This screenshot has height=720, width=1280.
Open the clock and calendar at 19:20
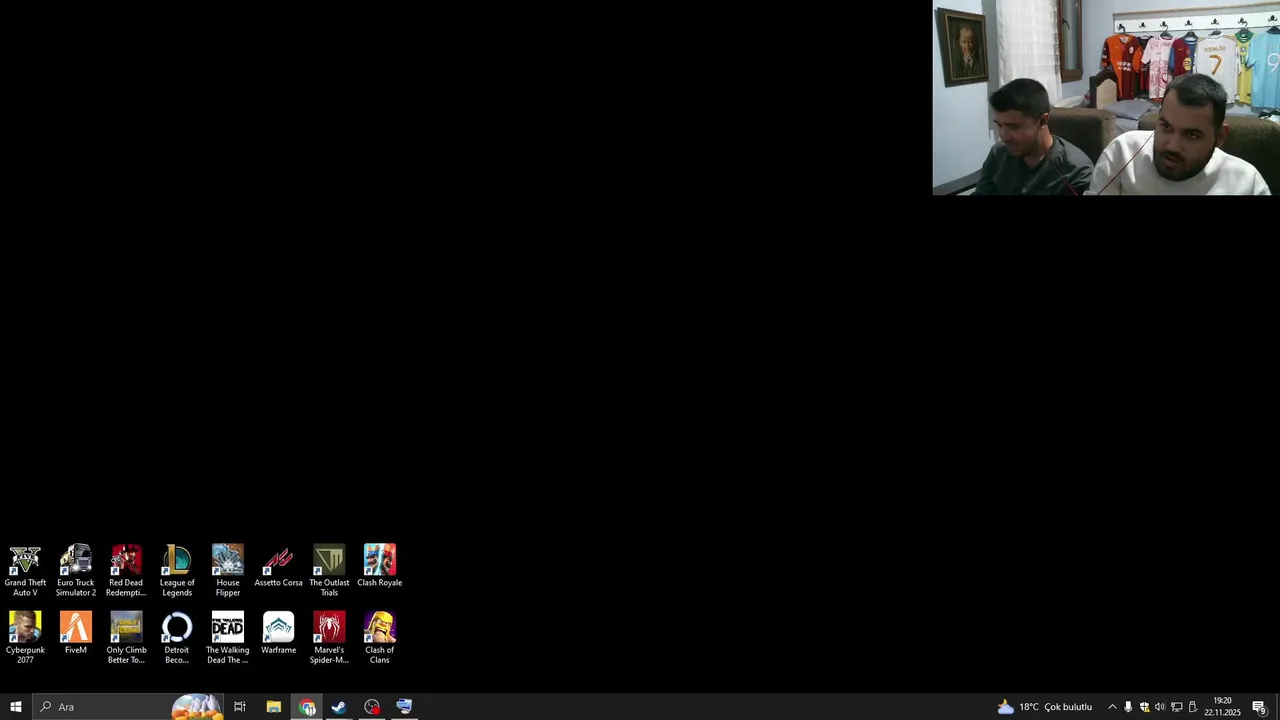tap(1222, 707)
